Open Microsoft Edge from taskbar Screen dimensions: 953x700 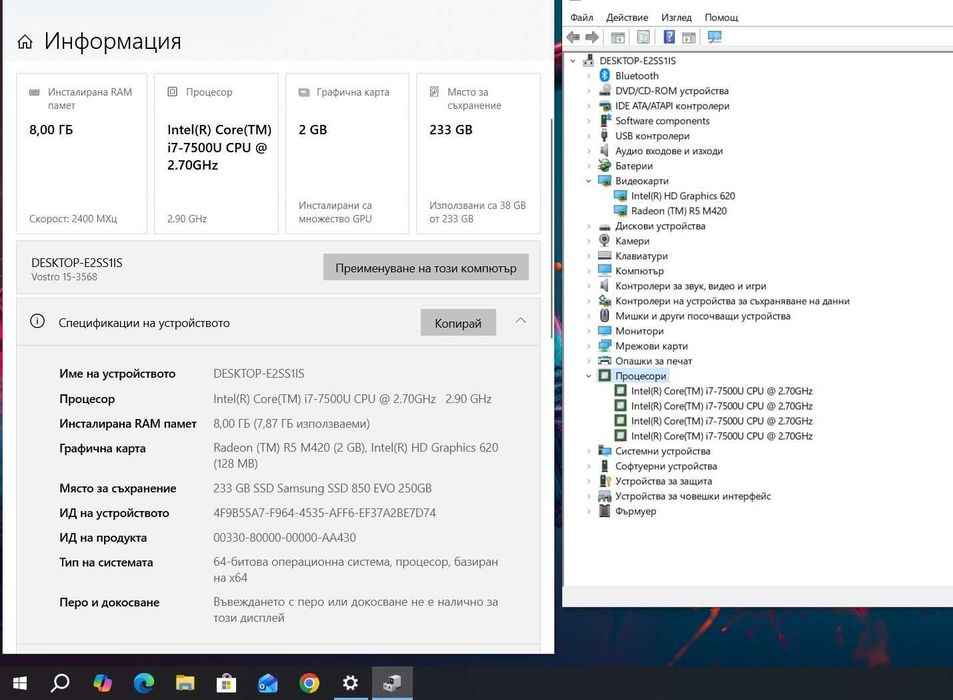click(143, 684)
